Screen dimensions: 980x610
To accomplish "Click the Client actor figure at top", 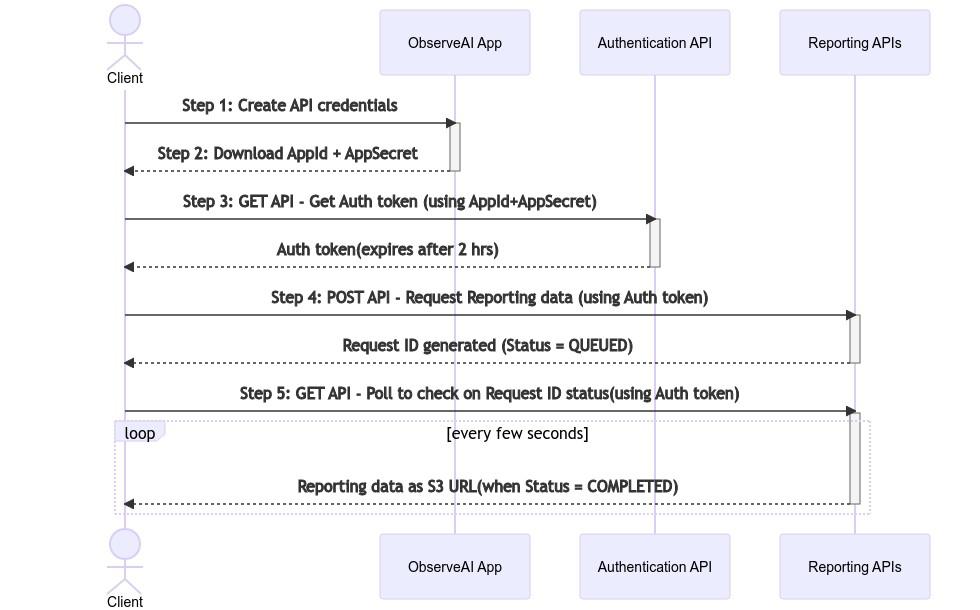I will (125, 40).
